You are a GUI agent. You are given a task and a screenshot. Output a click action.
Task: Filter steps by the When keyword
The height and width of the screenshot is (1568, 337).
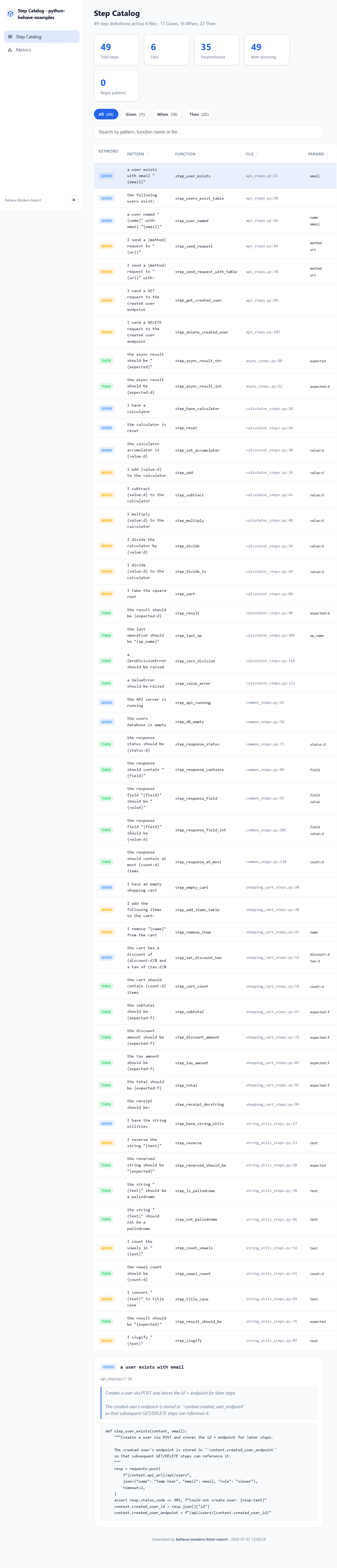point(167,114)
